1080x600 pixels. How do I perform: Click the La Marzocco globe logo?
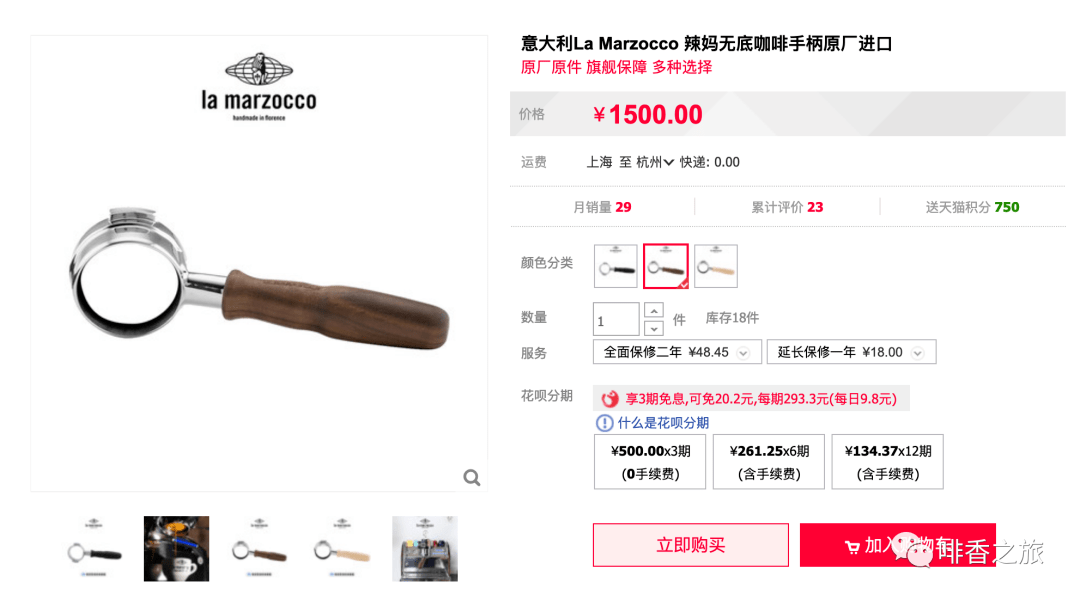[259, 70]
